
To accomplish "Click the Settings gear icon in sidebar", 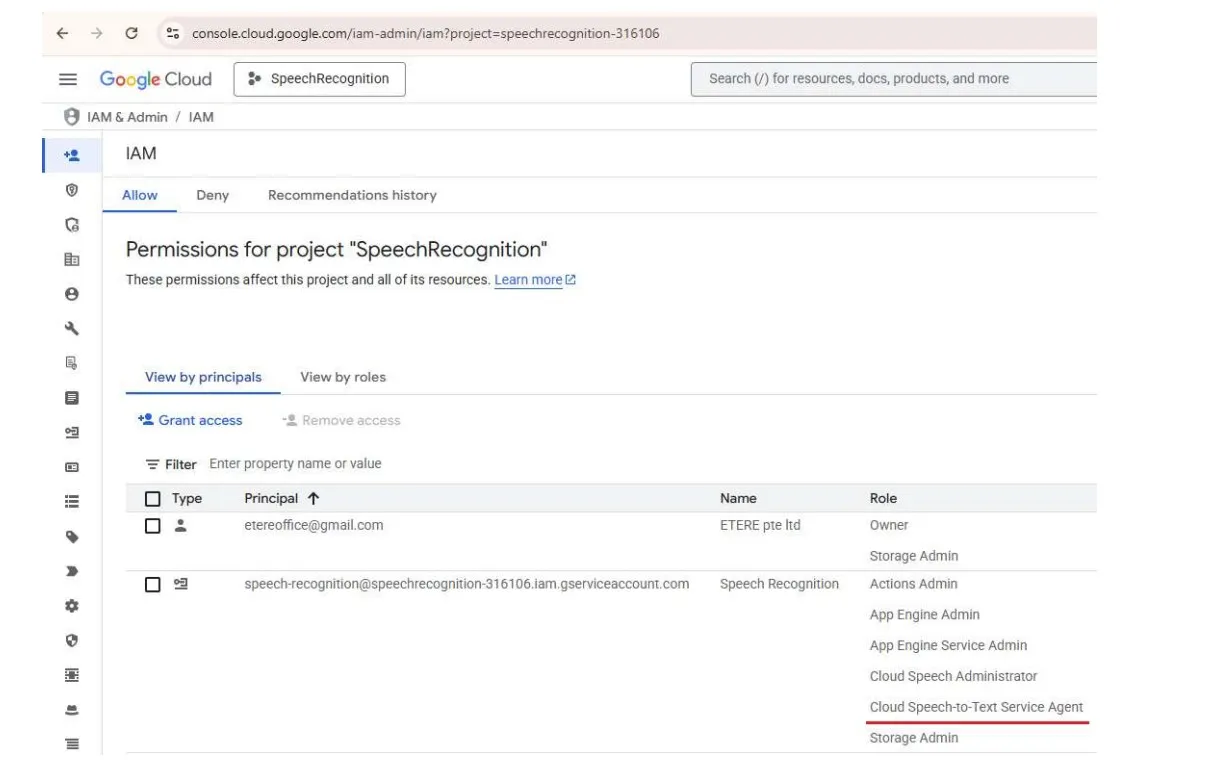I will pos(71,606).
